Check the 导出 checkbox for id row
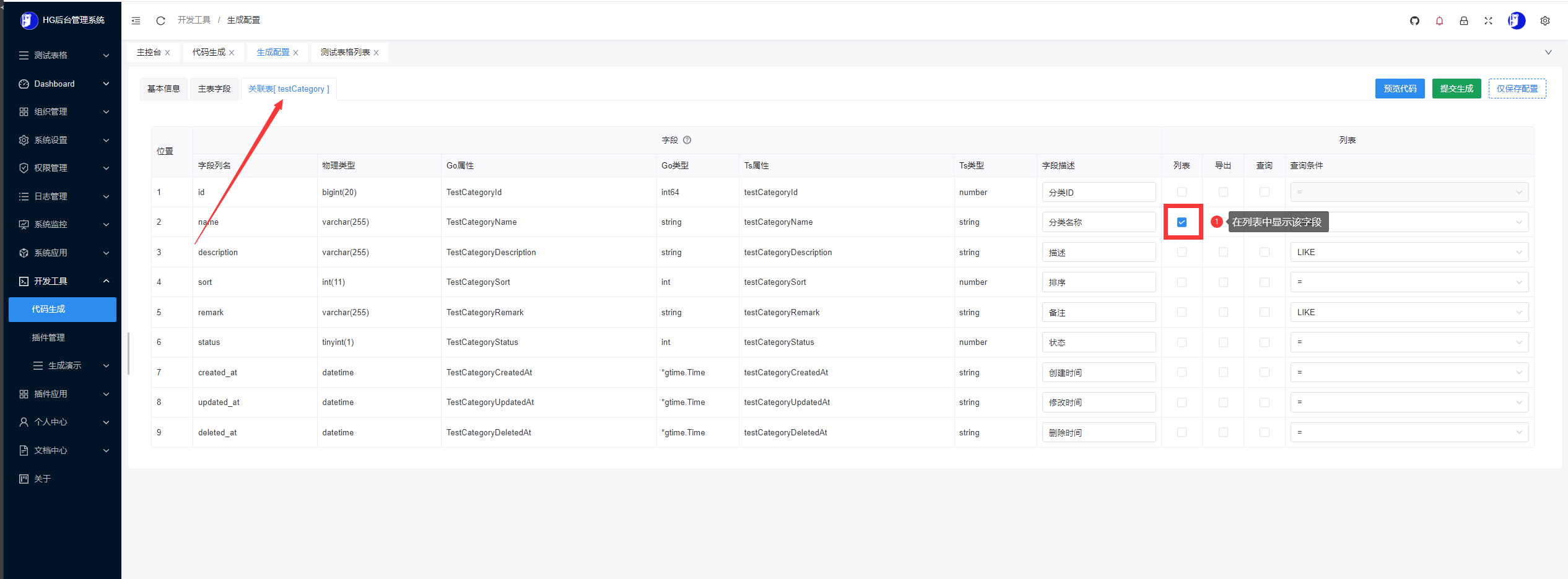 click(1223, 192)
